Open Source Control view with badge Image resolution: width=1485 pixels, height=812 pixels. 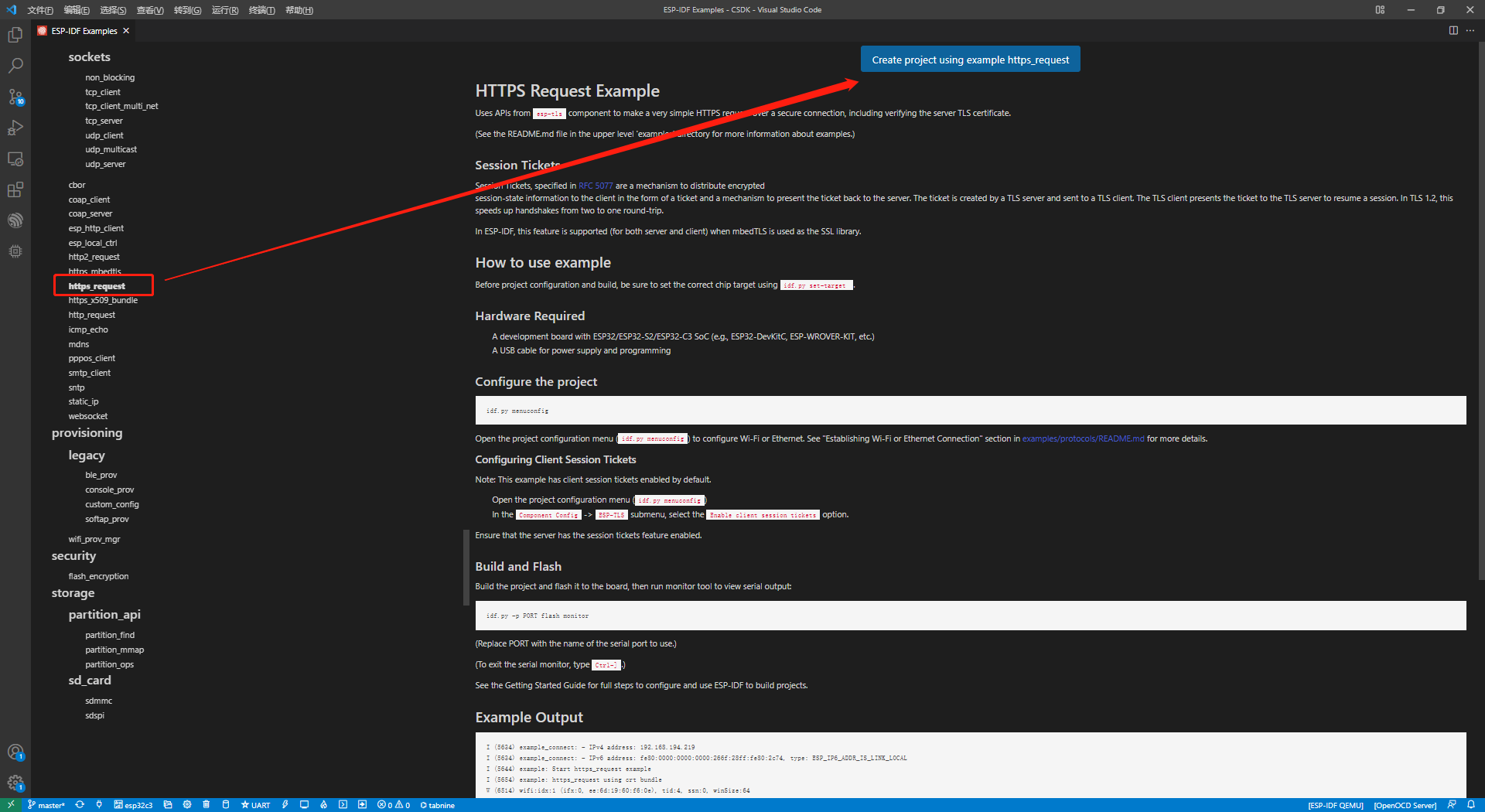coord(15,97)
